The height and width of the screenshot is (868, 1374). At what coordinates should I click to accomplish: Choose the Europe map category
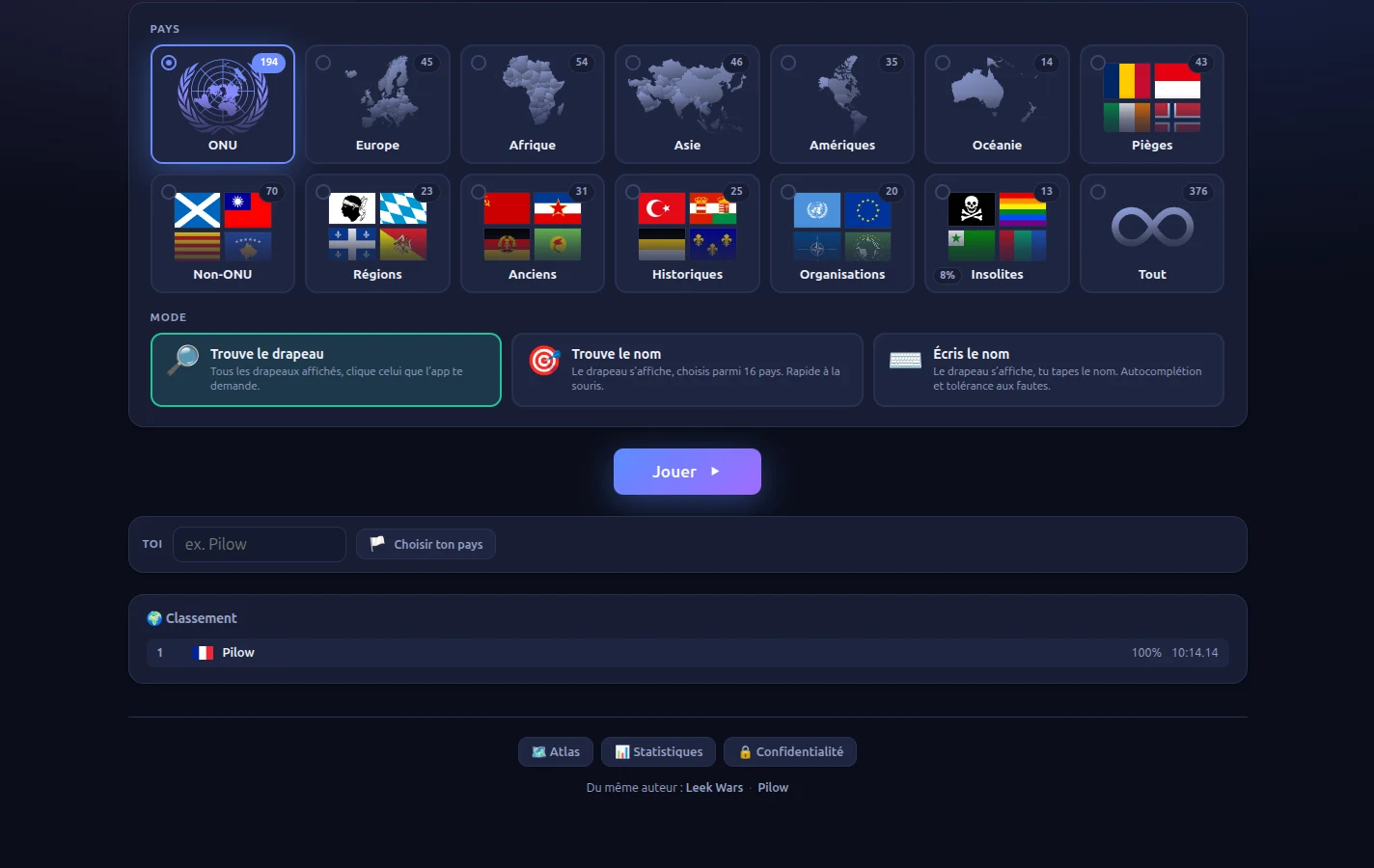click(377, 104)
